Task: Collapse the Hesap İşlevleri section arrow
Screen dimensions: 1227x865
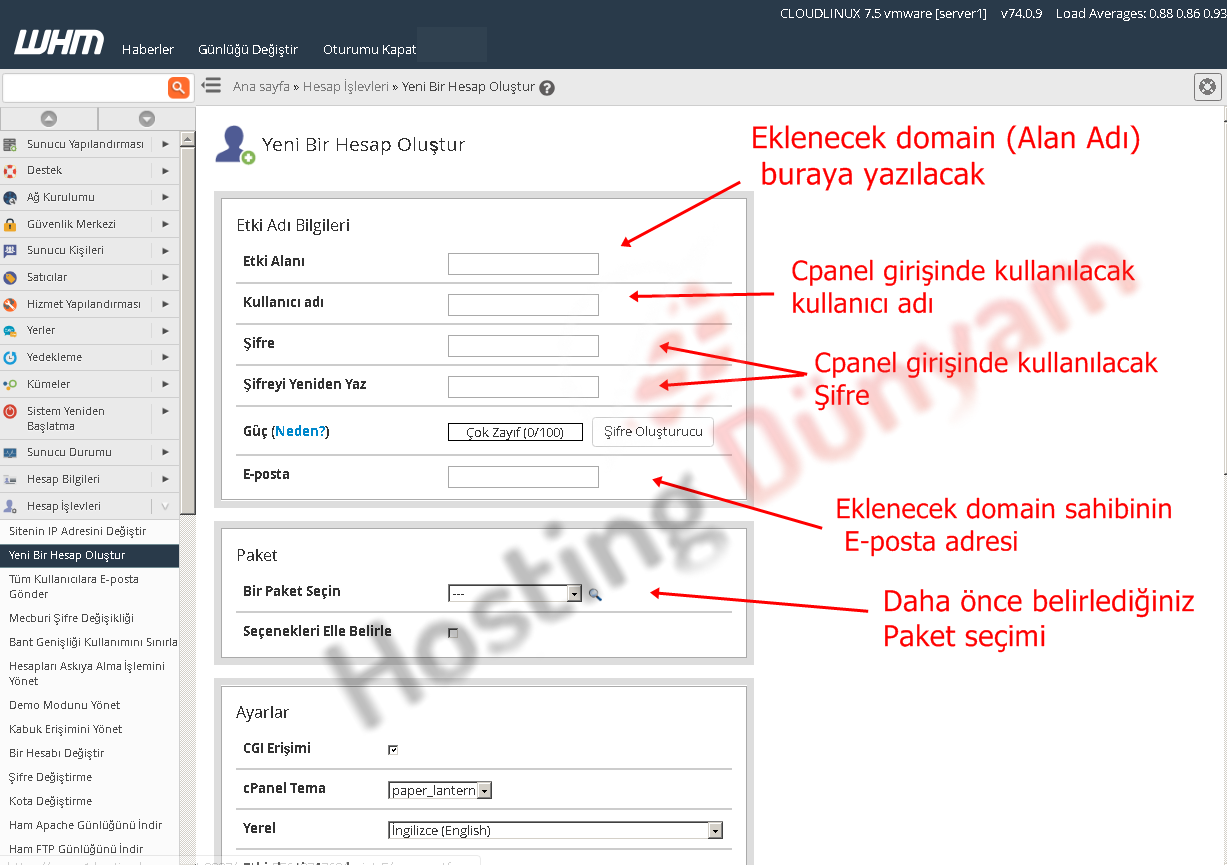Action: (x=165, y=506)
